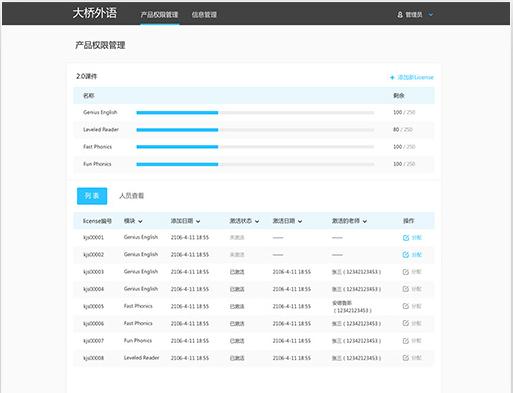Click the not-activated status in row kjs00001
The height and width of the screenshot is (393, 513).
point(237,238)
